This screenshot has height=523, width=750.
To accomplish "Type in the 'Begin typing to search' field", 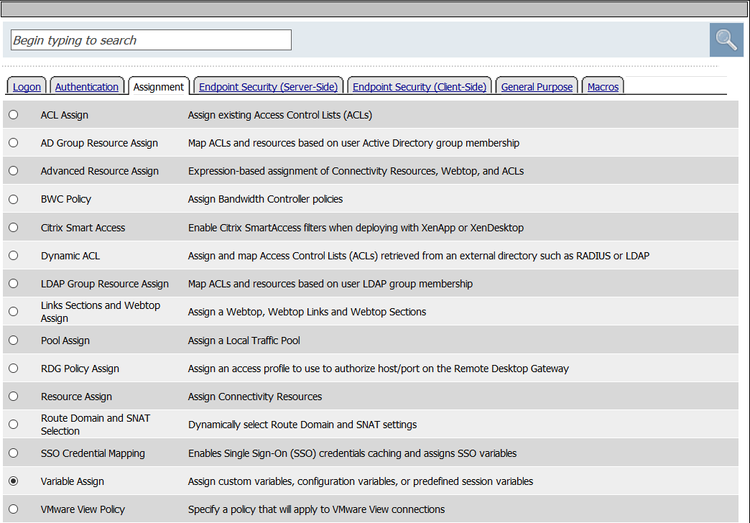I will pos(151,40).
